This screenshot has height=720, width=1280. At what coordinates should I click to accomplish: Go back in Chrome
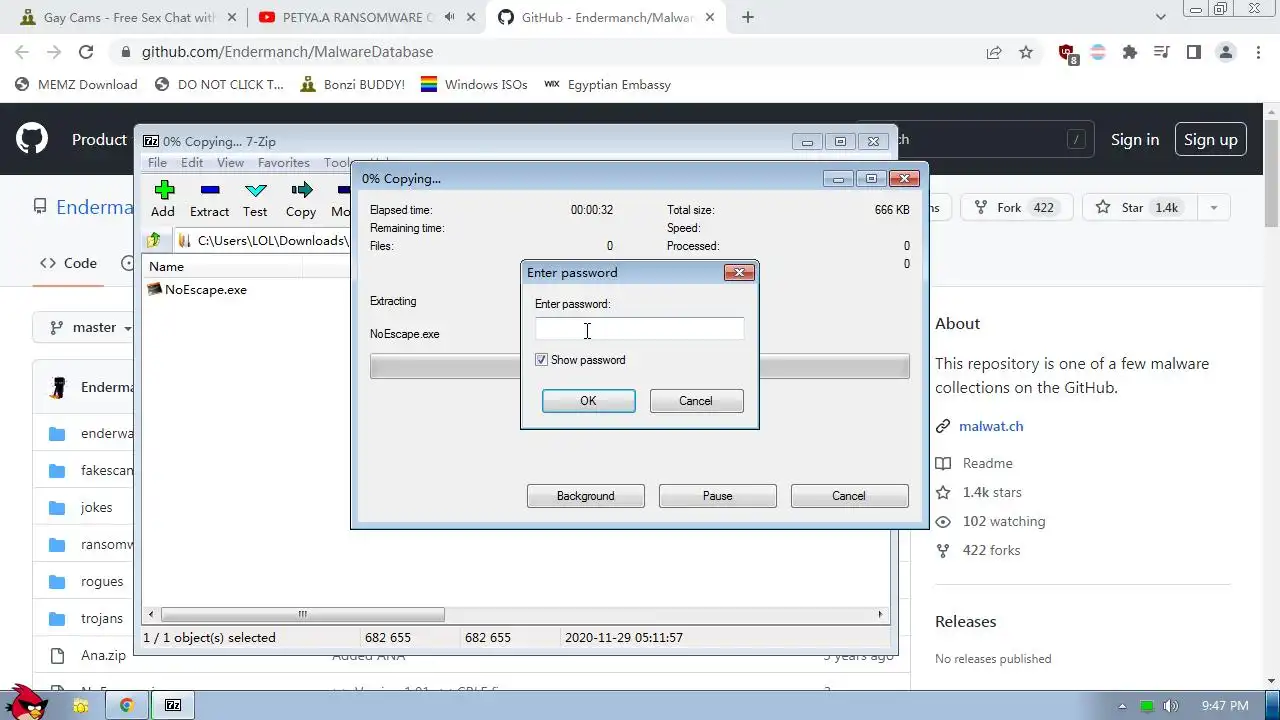point(22,52)
